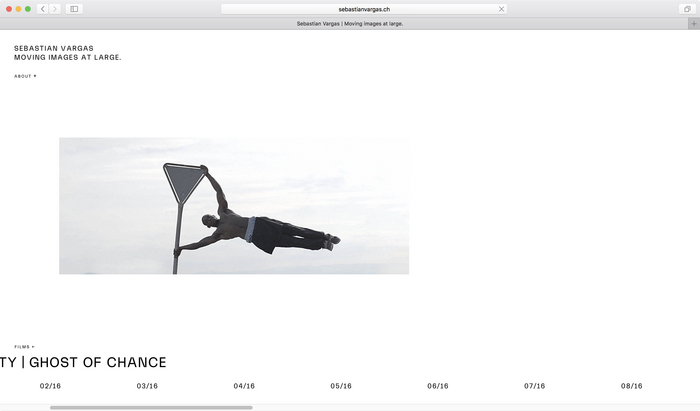Select the Sebastian Vargas tab
700x411 pixels.
pyautogui.click(x=350, y=24)
